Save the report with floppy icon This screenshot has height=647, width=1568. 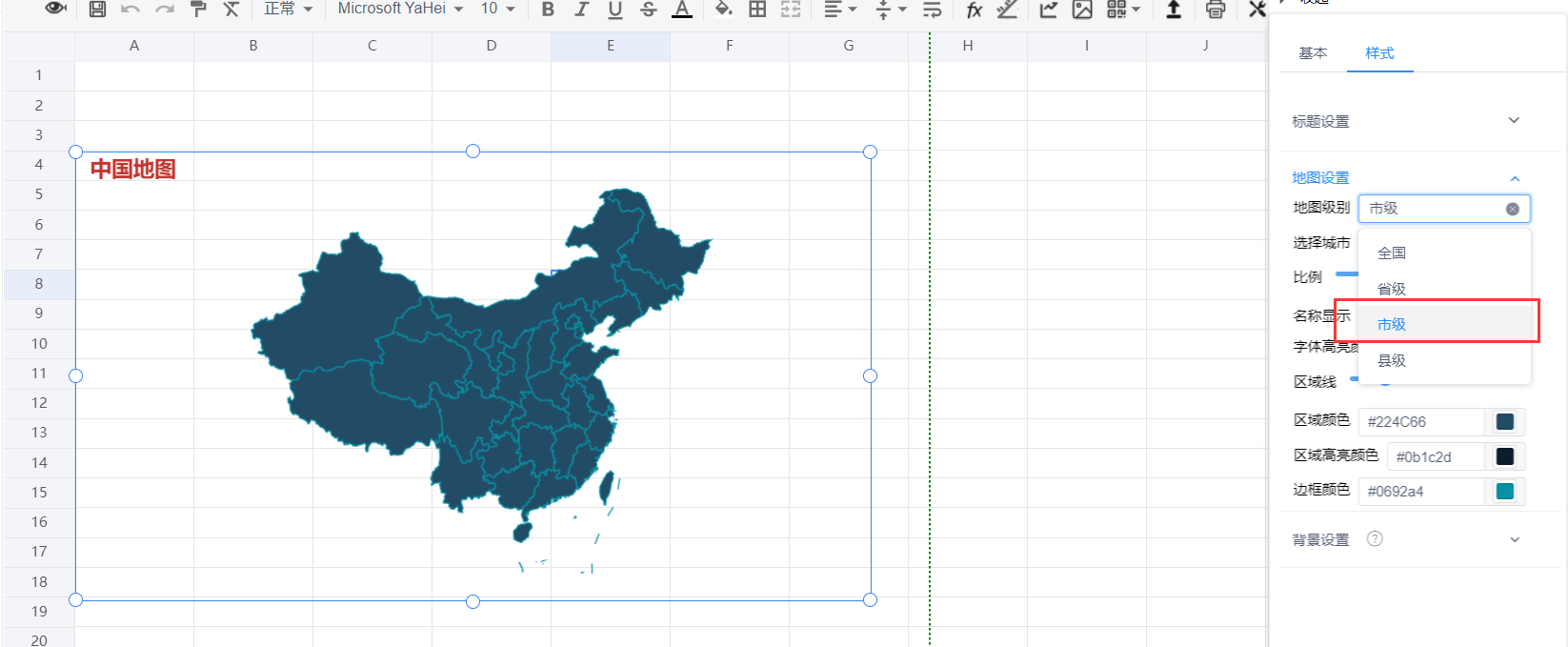97,10
